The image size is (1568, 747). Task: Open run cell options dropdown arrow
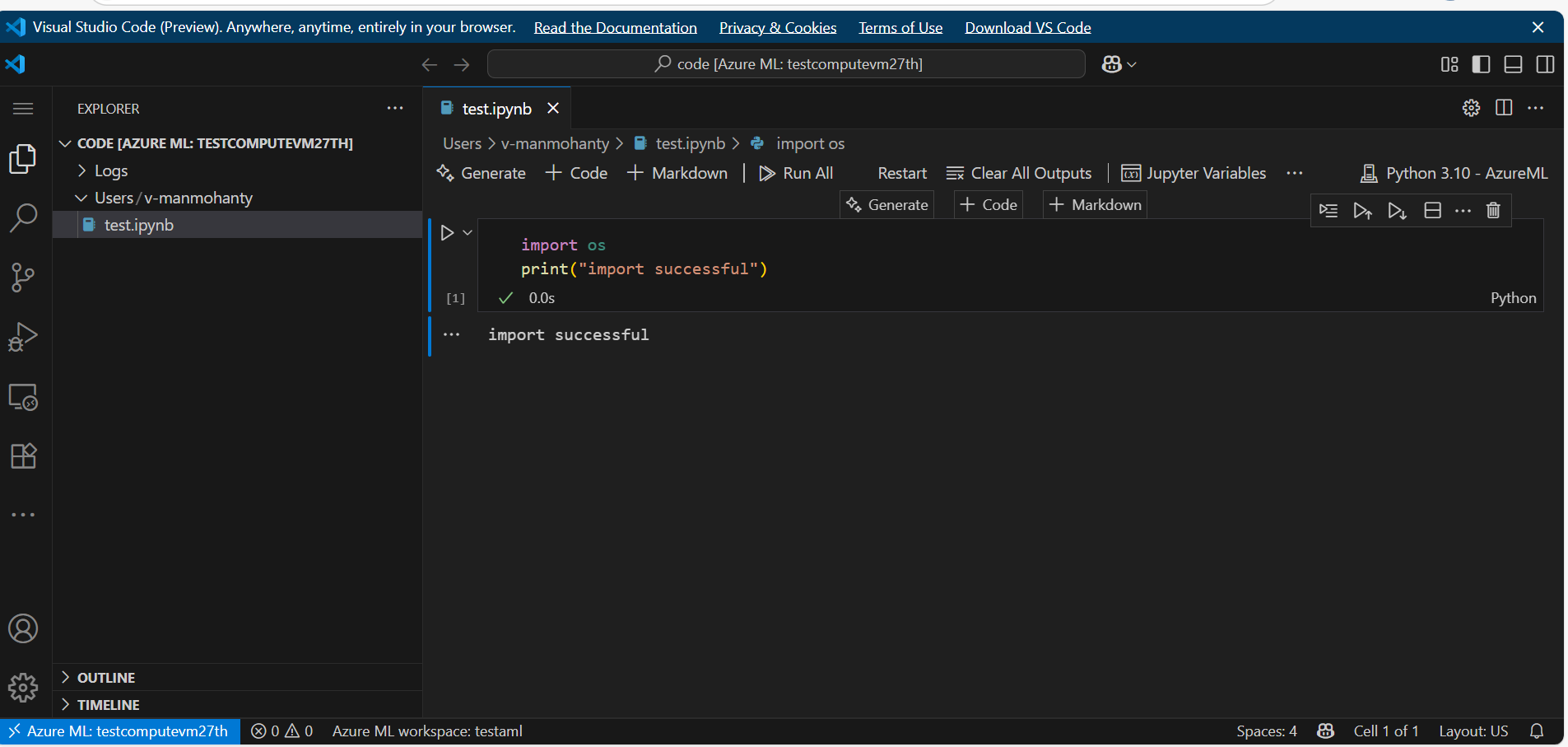click(x=468, y=233)
